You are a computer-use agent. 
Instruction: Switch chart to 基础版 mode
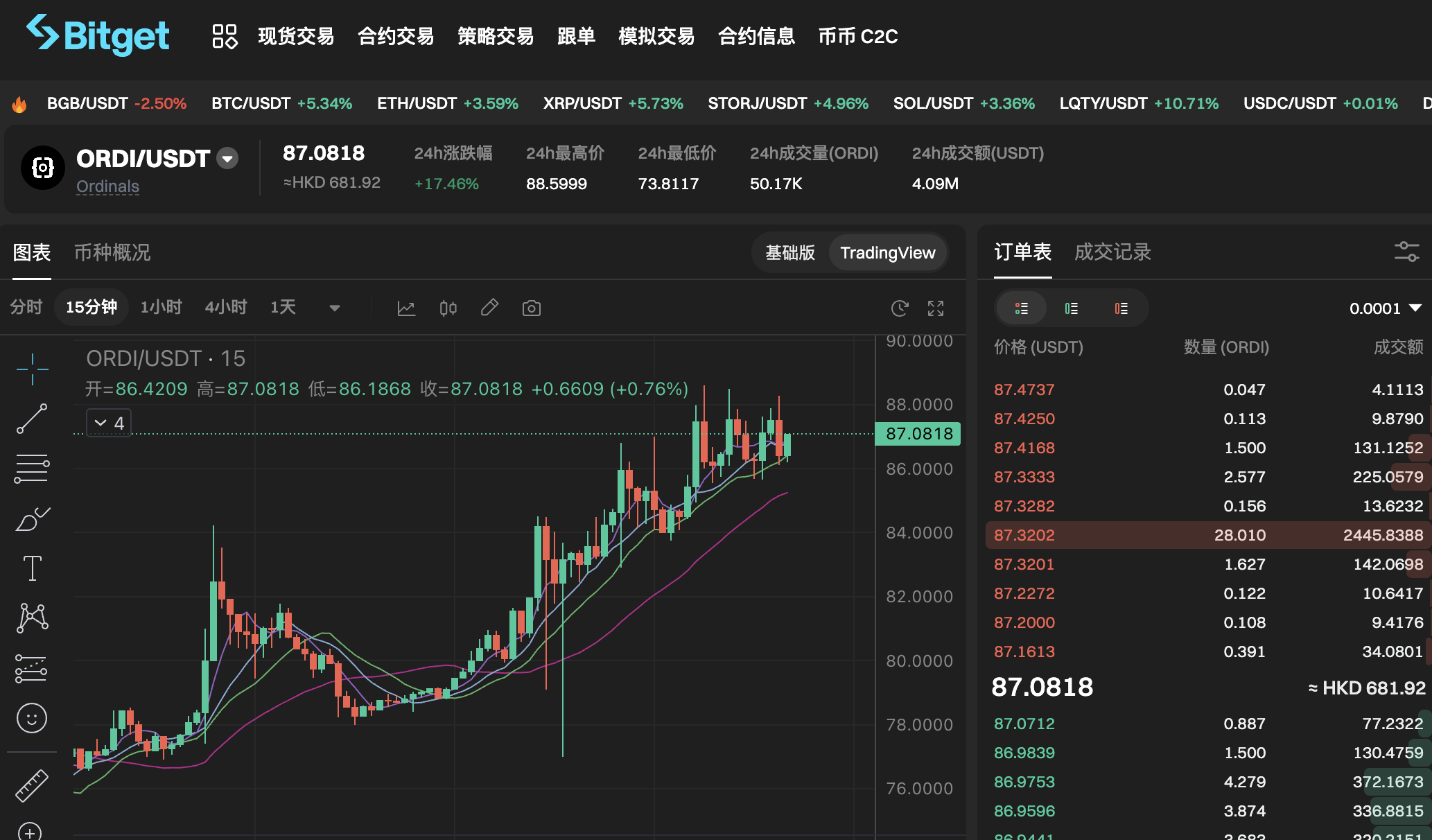[x=790, y=253]
